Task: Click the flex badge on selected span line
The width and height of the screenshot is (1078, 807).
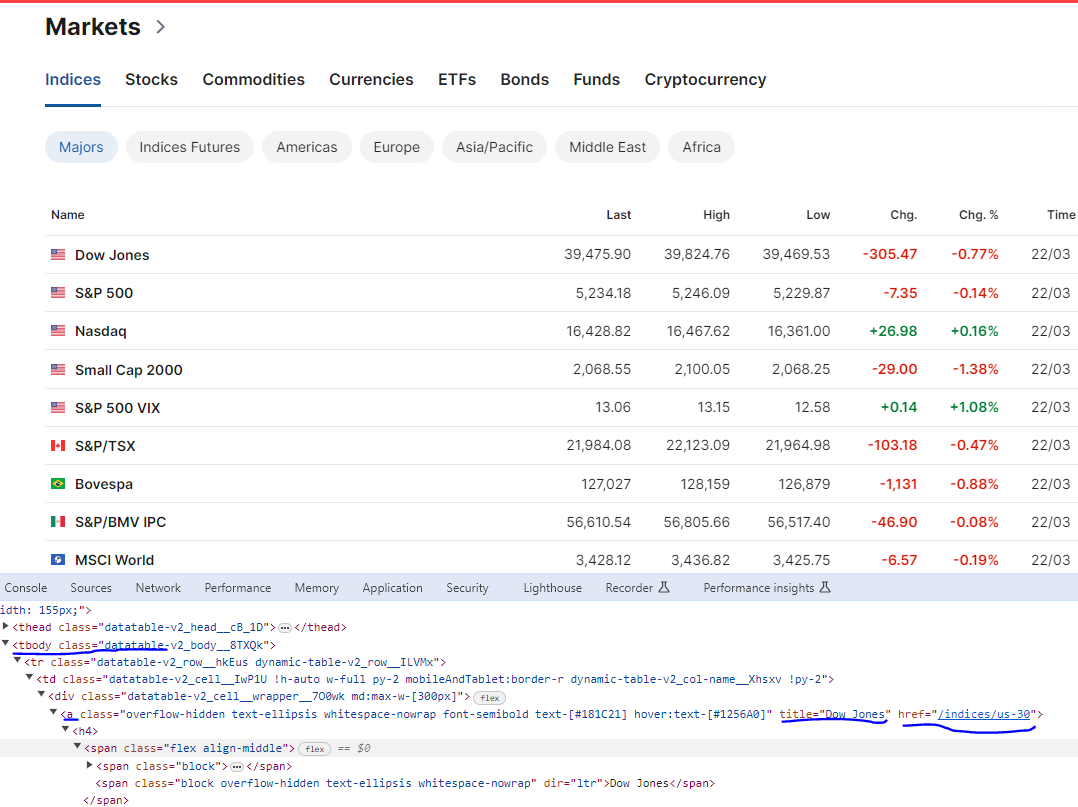Action: tap(314, 749)
